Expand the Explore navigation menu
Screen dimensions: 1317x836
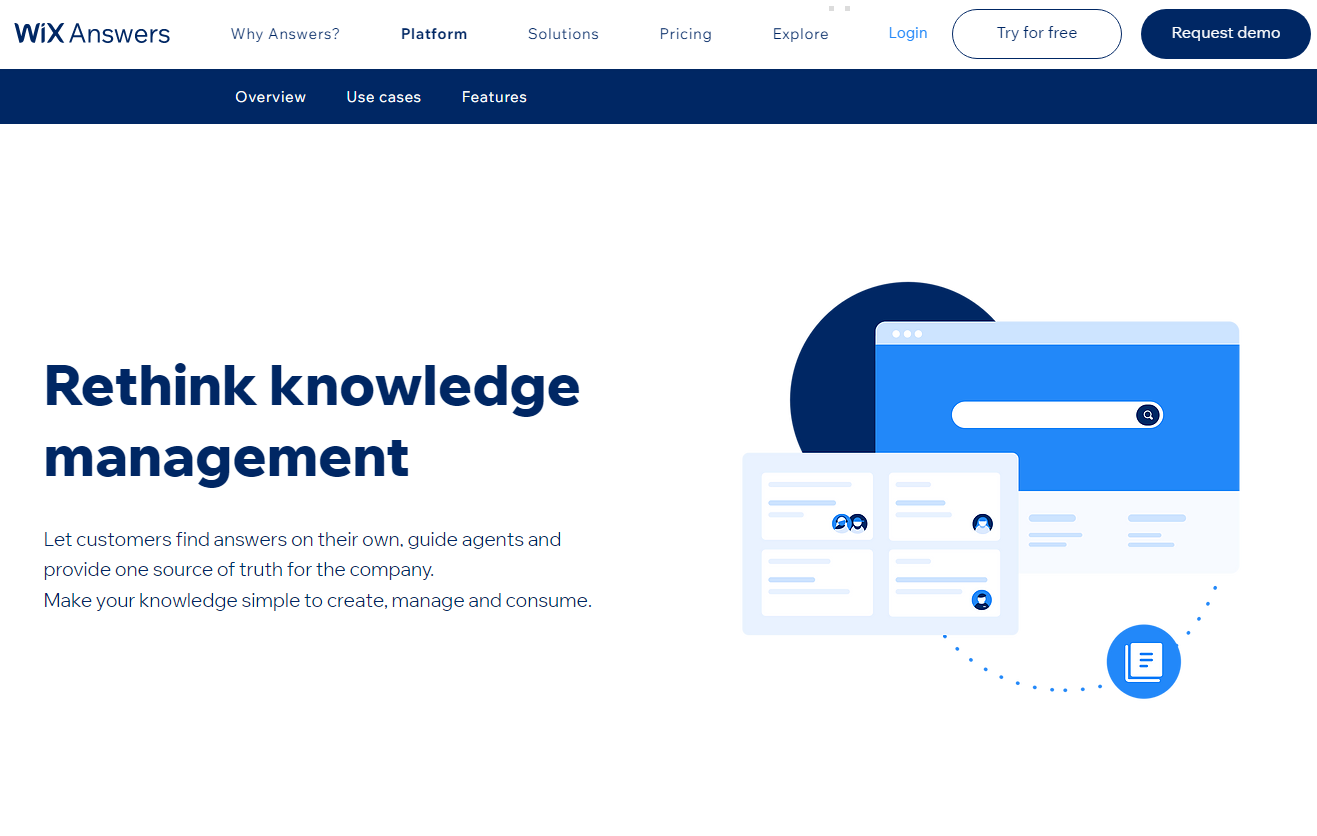tap(800, 34)
